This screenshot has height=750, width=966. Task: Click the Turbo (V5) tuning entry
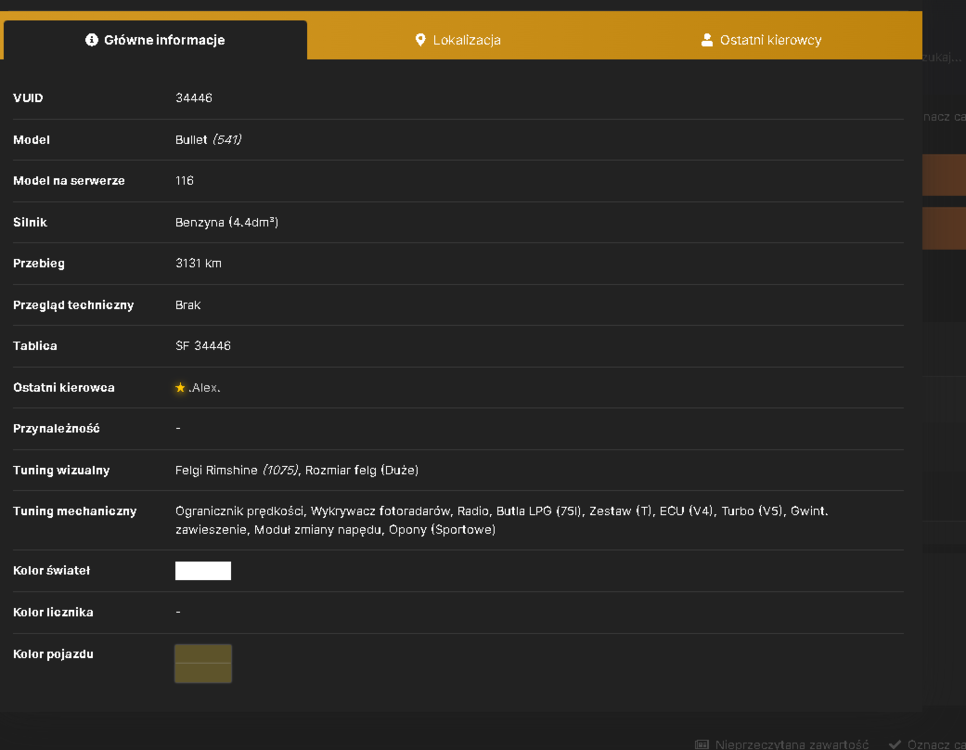pyautogui.click(x=752, y=511)
